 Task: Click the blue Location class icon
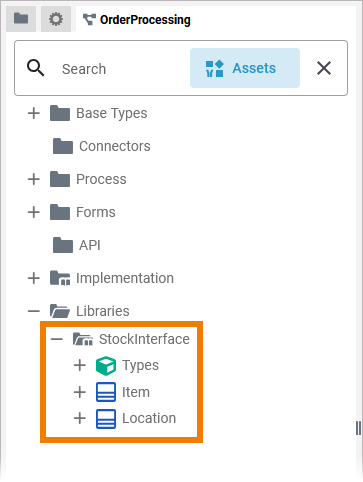coord(106,419)
